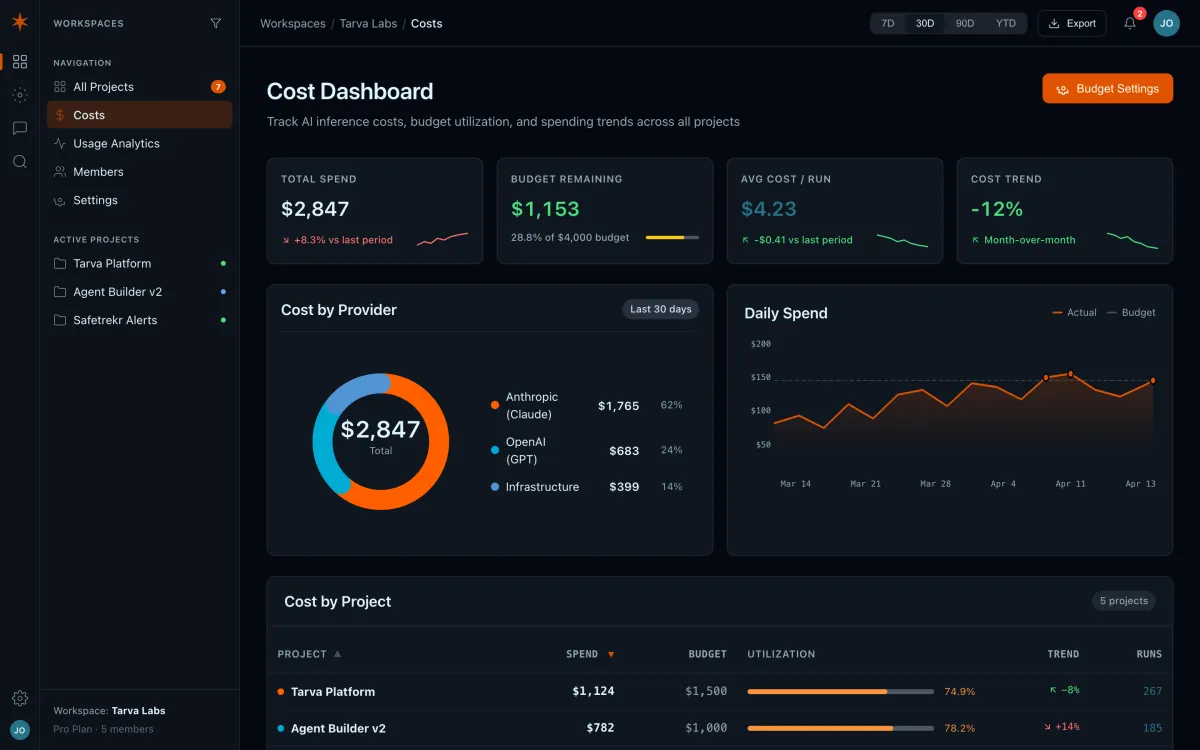1200x750 pixels.
Task: Click the Tarva Platform table row name
Action: (x=333, y=691)
